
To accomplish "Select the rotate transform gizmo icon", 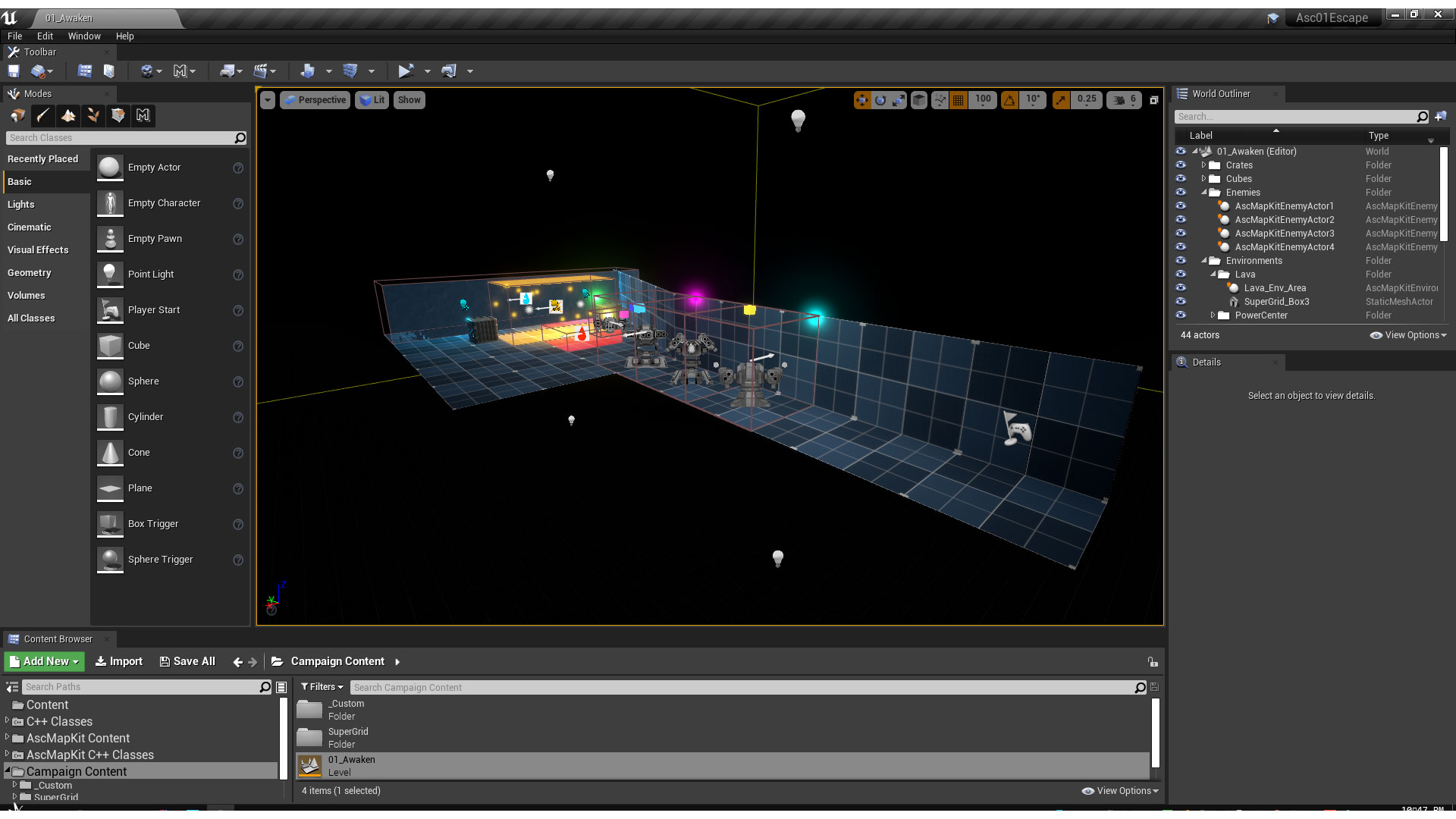I will point(880,100).
